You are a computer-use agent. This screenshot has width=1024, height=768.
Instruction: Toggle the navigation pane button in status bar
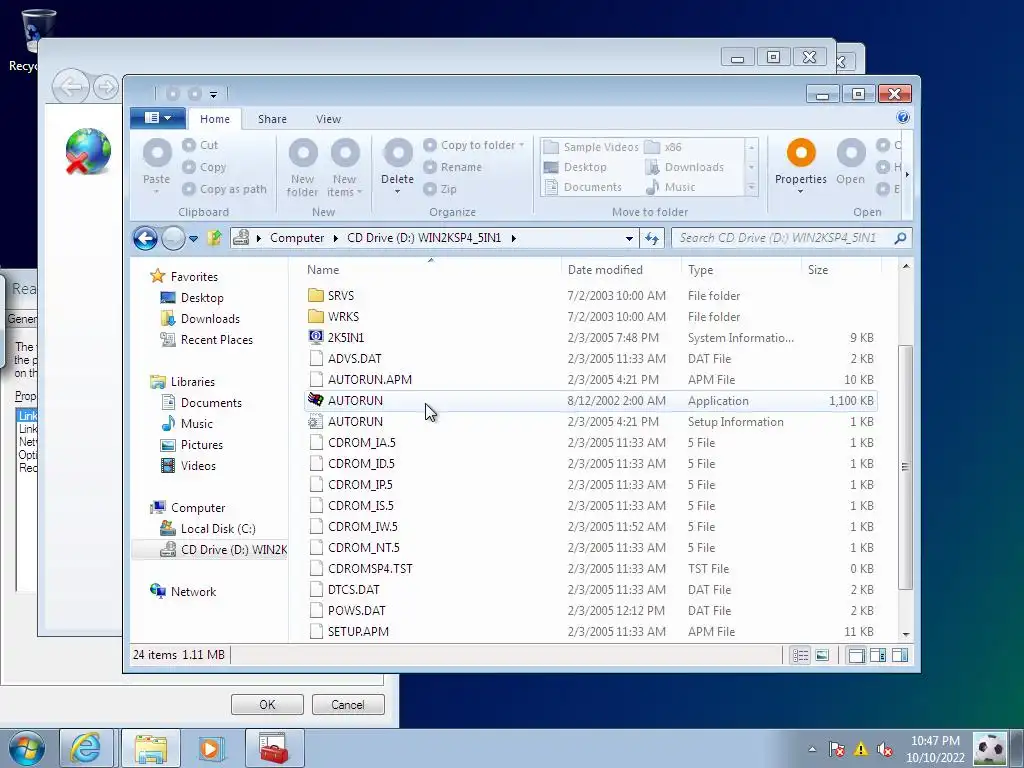(856, 655)
